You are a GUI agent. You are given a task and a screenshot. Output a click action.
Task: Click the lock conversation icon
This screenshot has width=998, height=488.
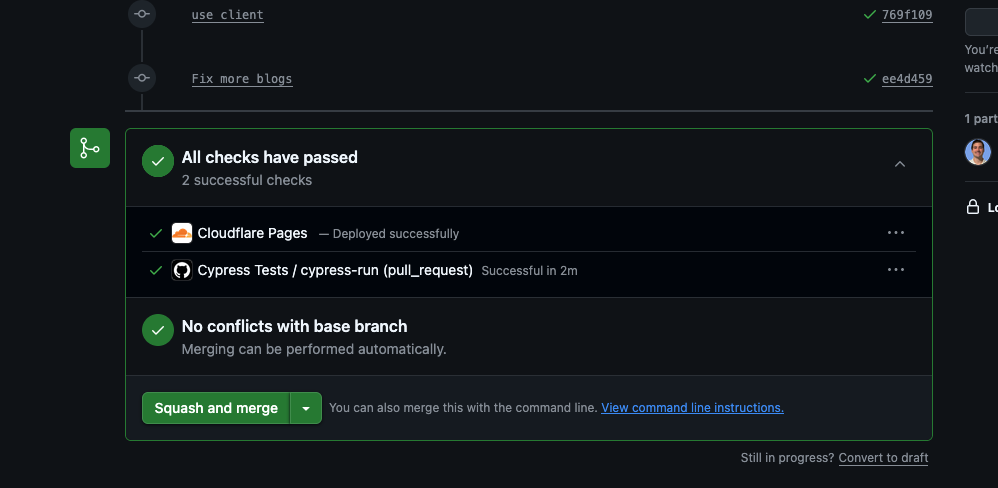973,207
